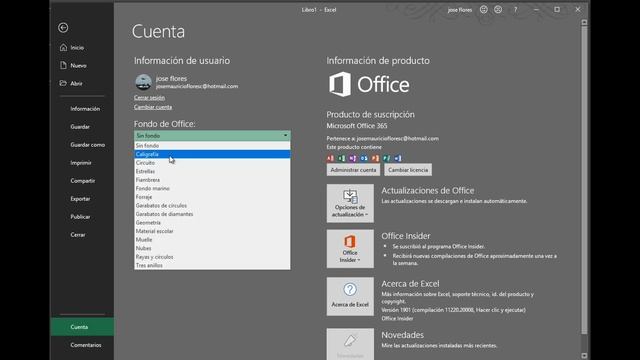
Task: Click the purple OneNote app icon
Action: tap(353, 158)
